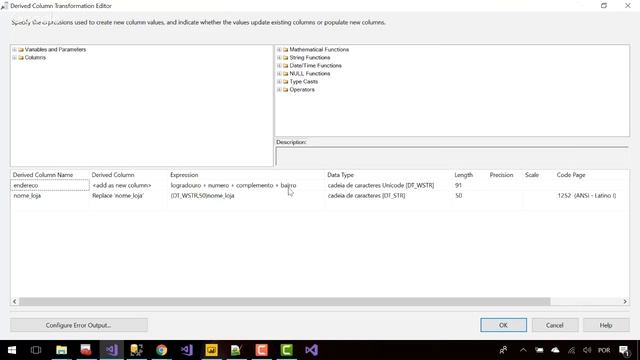Open the notification center icon

pos(624,350)
